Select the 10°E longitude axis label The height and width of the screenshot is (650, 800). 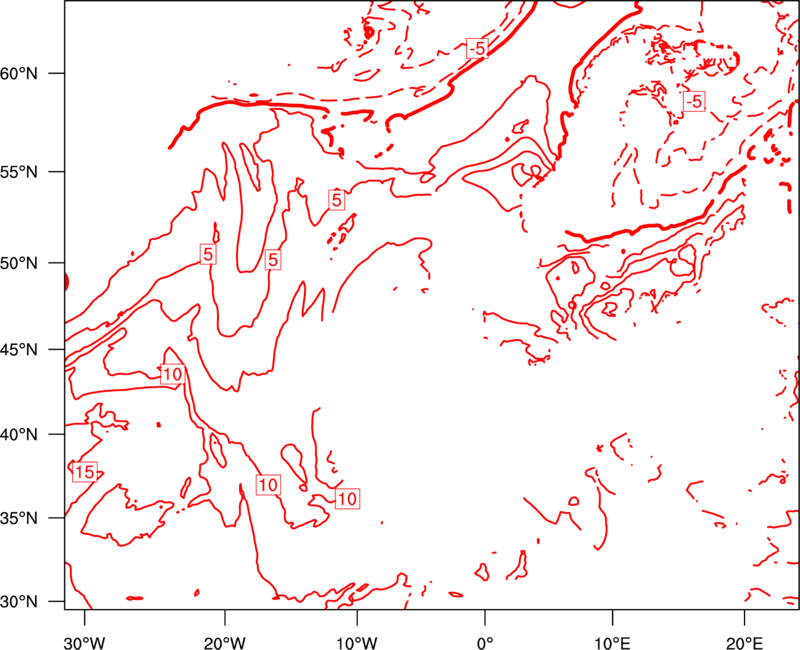[612, 642]
